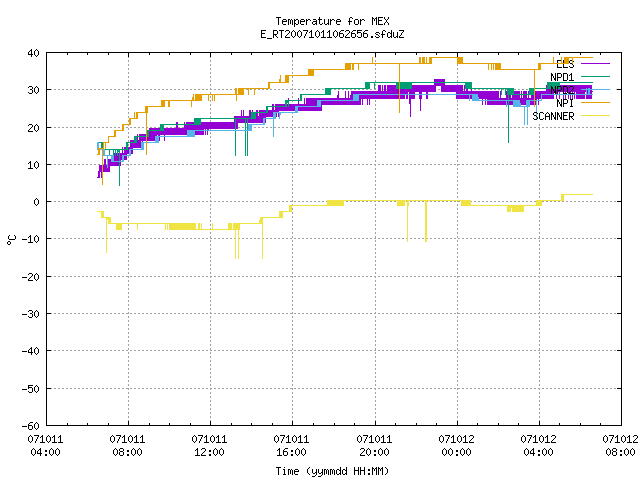
Task: Click the purple ELS legend line sample
Action: coord(595,64)
